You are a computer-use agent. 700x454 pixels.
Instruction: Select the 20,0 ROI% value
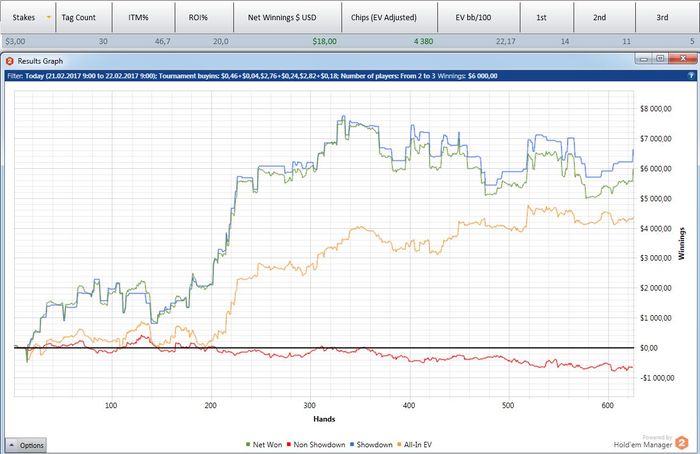(x=221, y=42)
